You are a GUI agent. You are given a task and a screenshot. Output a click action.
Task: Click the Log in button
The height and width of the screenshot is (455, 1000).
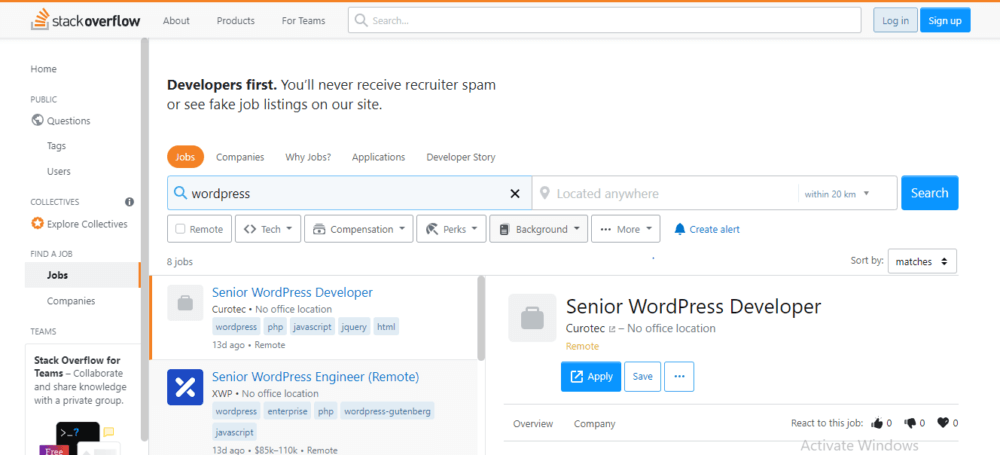(x=895, y=20)
